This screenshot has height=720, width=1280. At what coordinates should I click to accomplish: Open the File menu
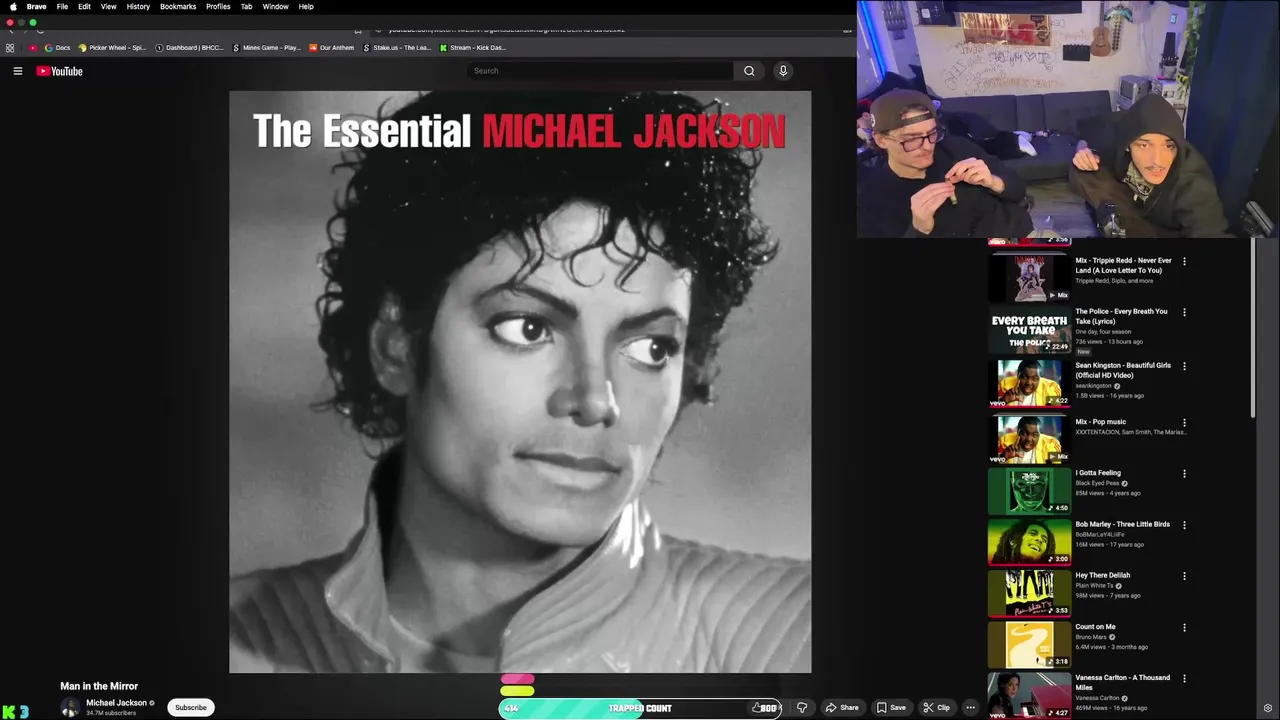tap(62, 6)
